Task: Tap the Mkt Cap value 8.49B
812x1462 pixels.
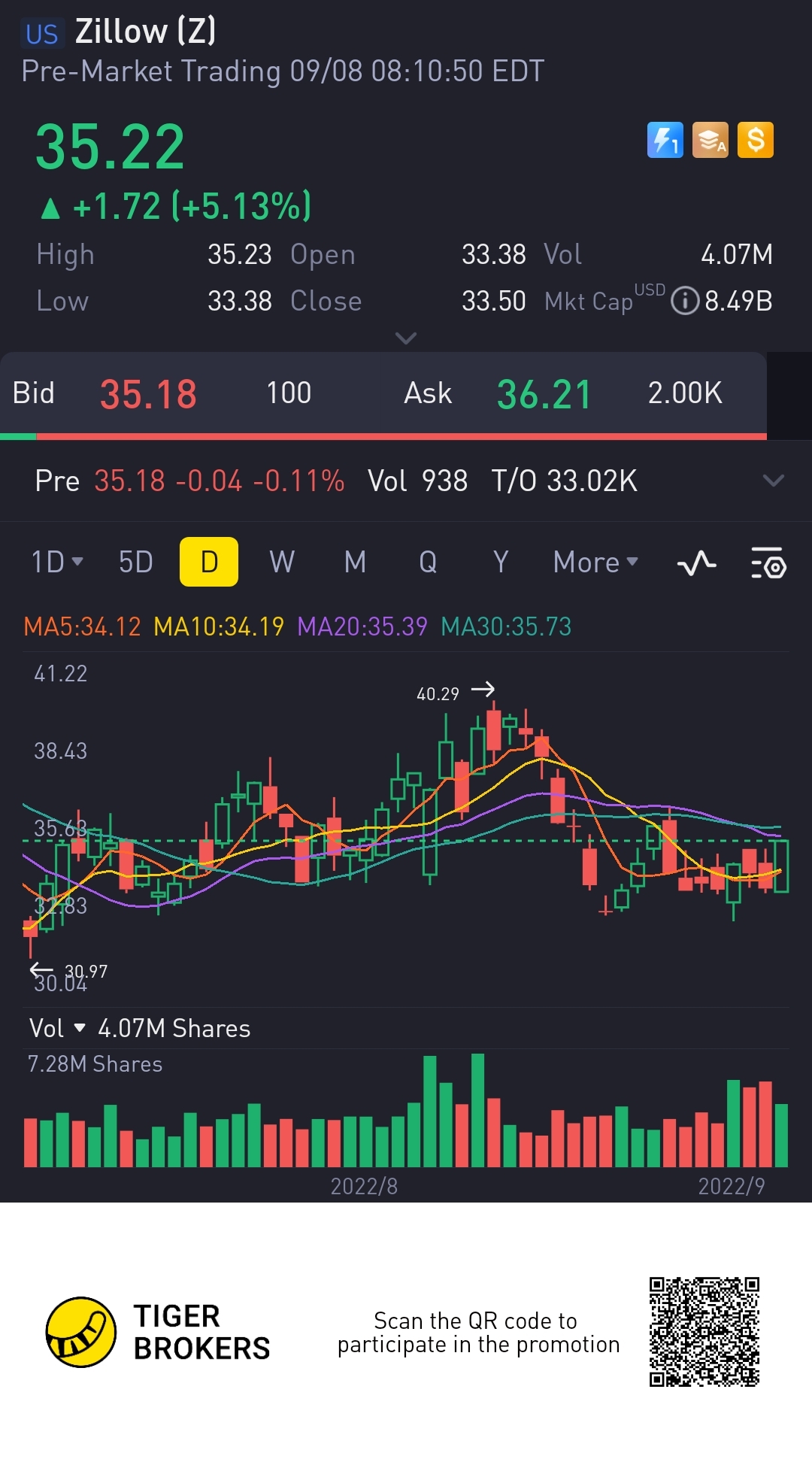Action: click(738, 301)
